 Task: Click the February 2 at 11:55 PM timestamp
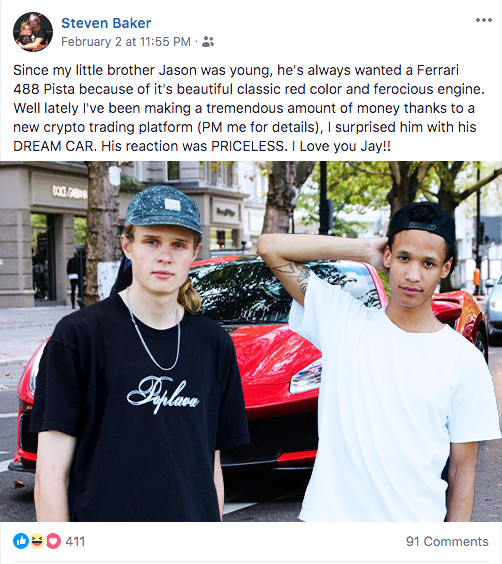pos(126,42)
